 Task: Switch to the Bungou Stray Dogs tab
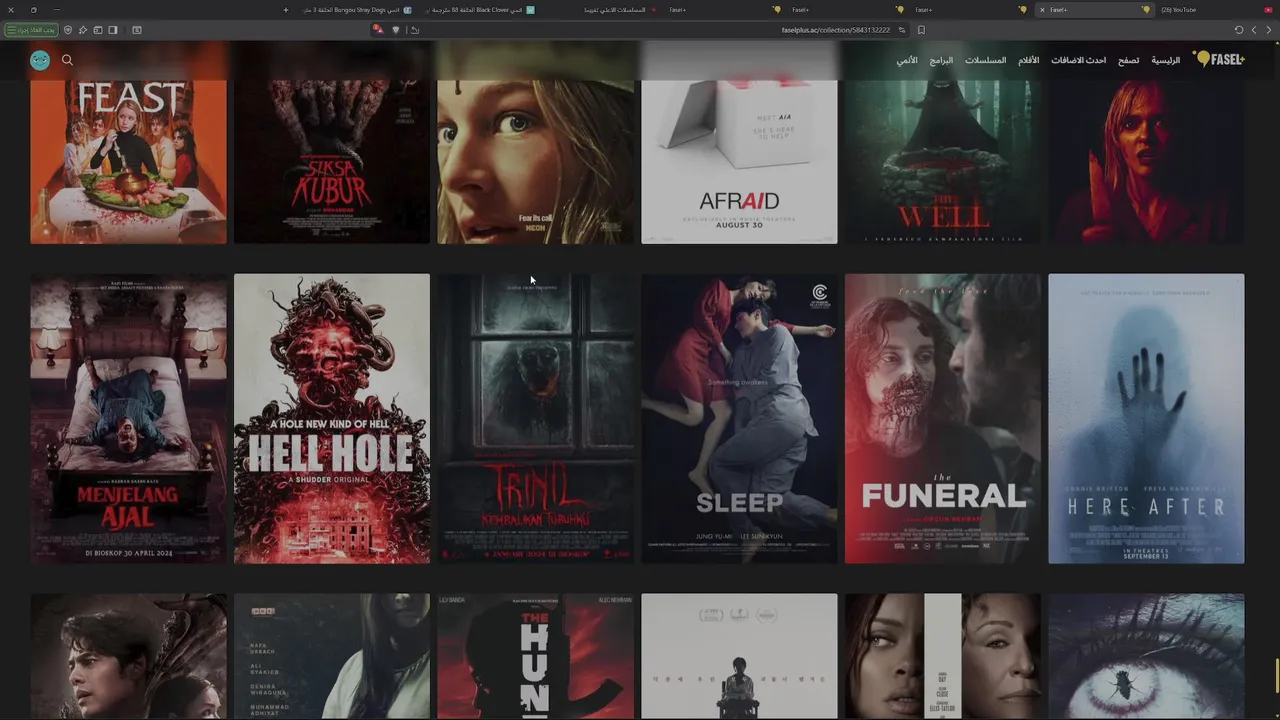[356, 10]
